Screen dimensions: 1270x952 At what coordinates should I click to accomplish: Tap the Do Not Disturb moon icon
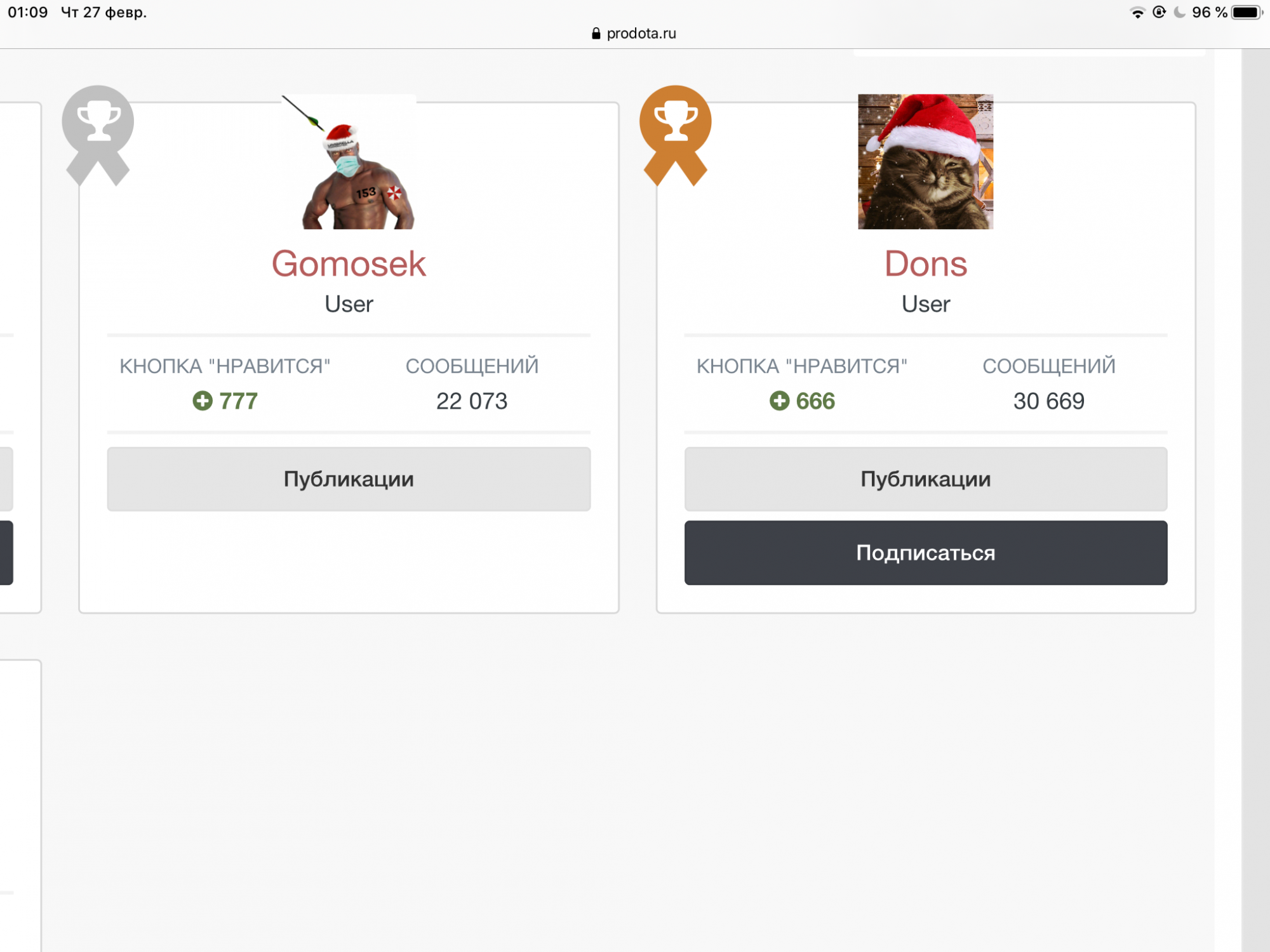1180,13
